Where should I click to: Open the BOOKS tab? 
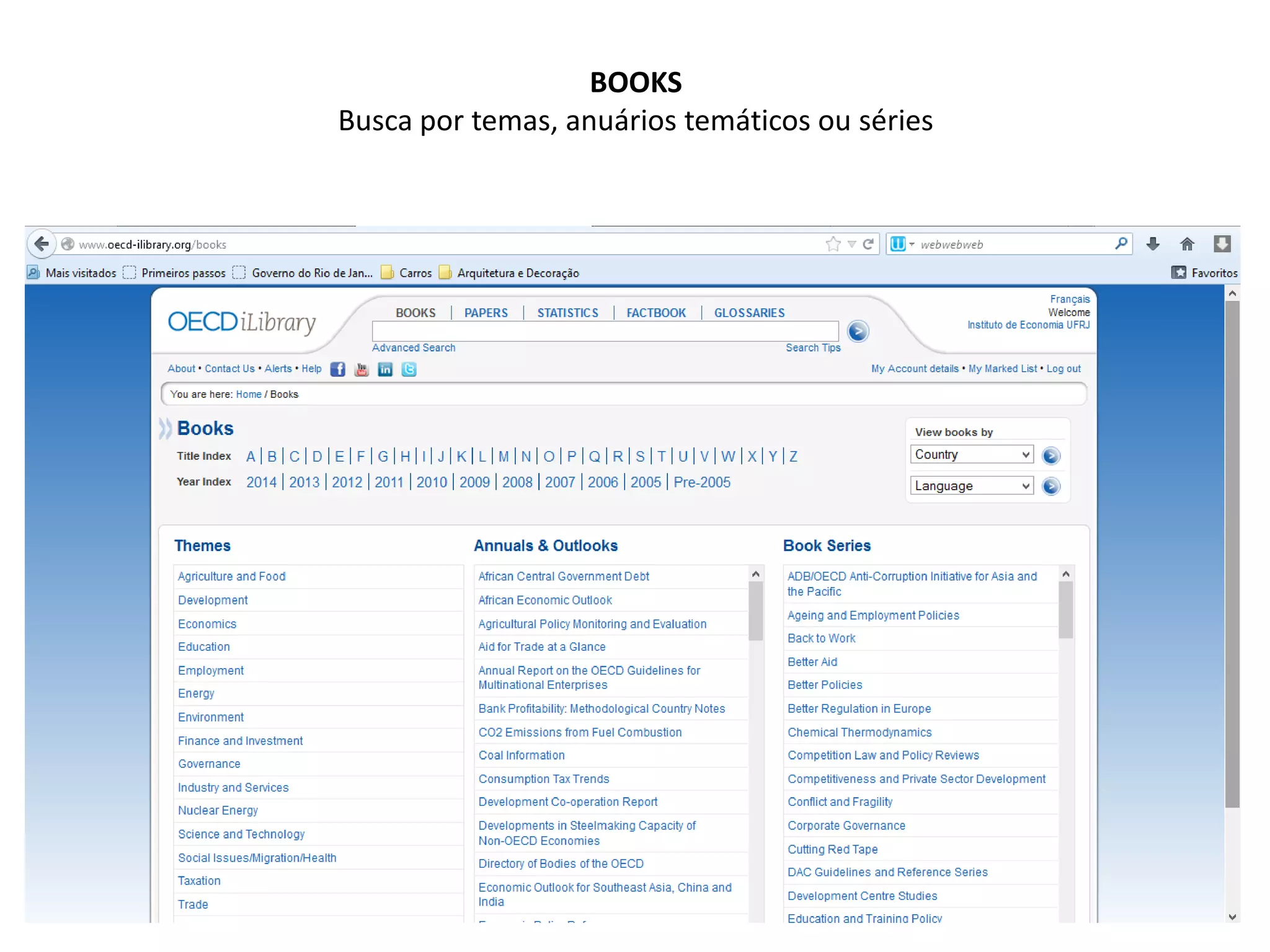click(x=415, y=313)
